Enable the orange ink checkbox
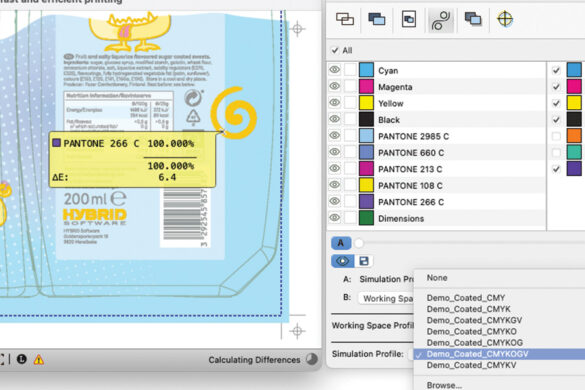Viewport: 585px width, 390px height. (x=556, y=136)
